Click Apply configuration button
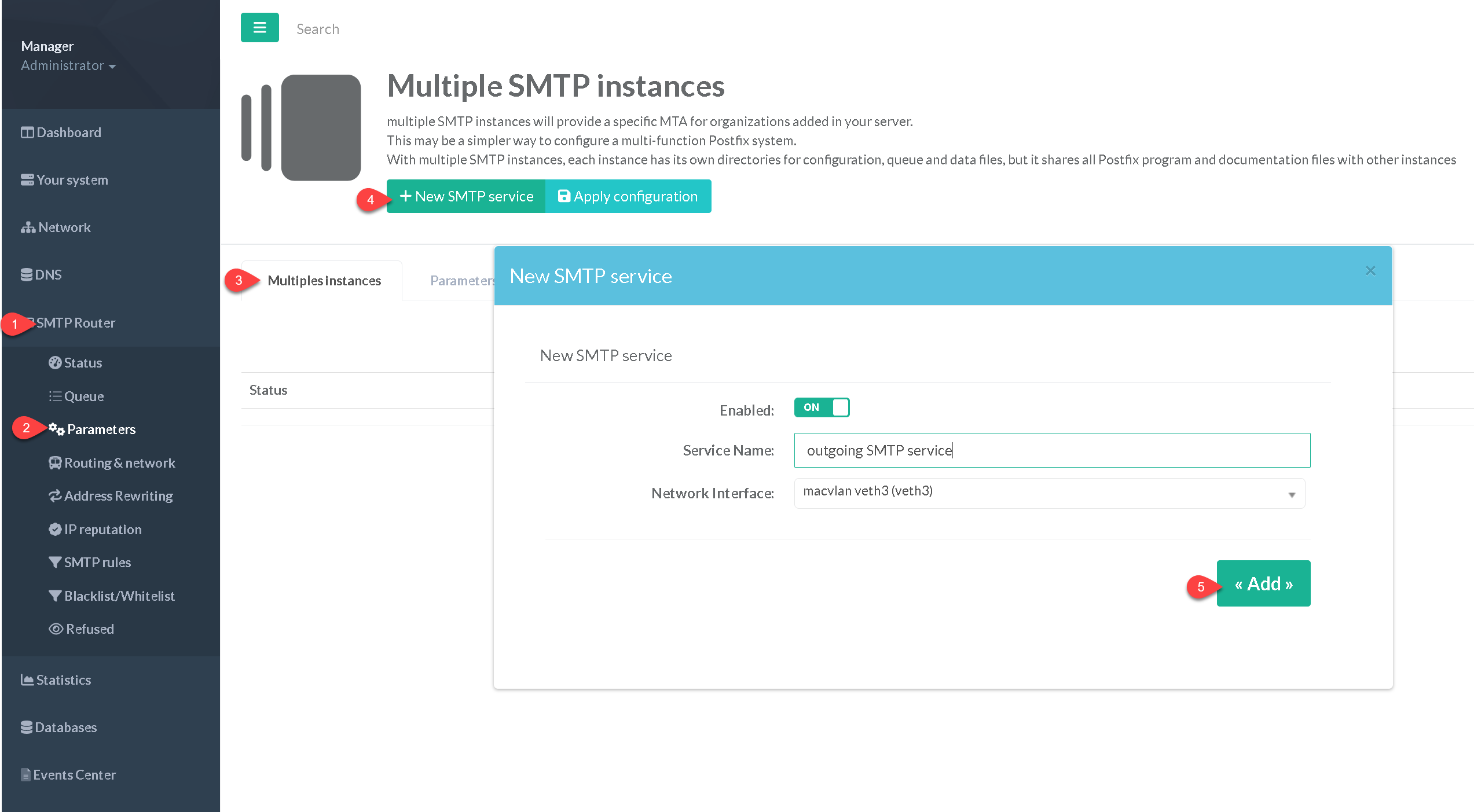This screenshot has width=1474, height=812. click(628, 196)
